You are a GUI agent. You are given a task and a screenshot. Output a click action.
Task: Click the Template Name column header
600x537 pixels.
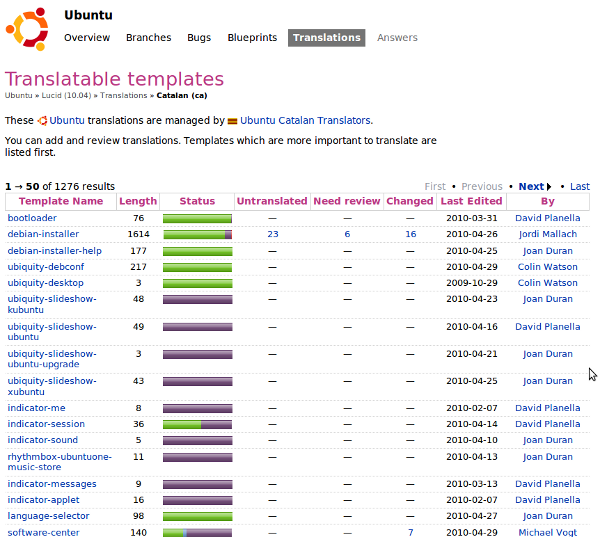pyautogui.click(x=61, y=201)
